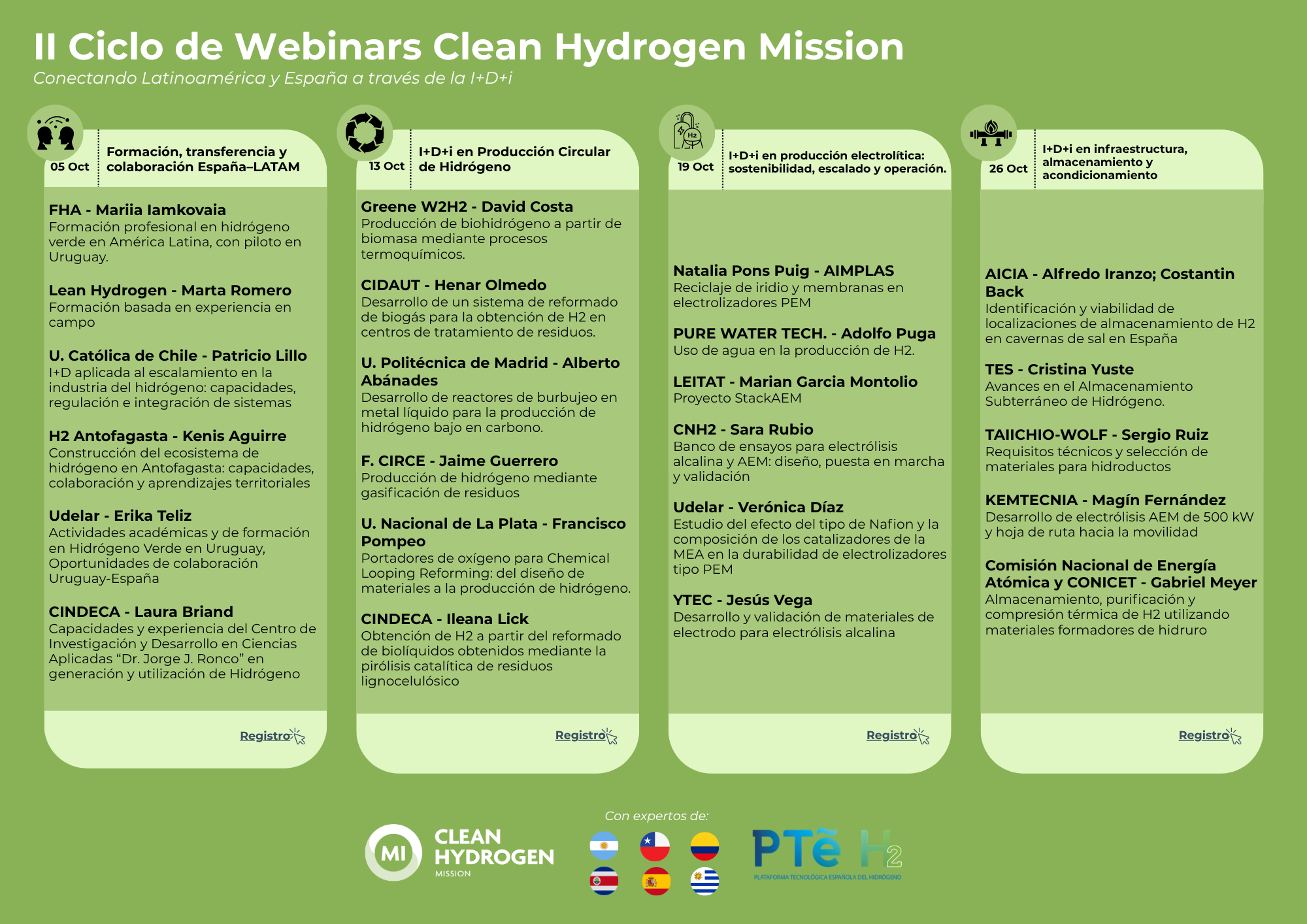Click the 'PURE WATER TECH. - Adolfo Puga' heading
This screenshot has width=1307, height=924.
tap(804, 333)
